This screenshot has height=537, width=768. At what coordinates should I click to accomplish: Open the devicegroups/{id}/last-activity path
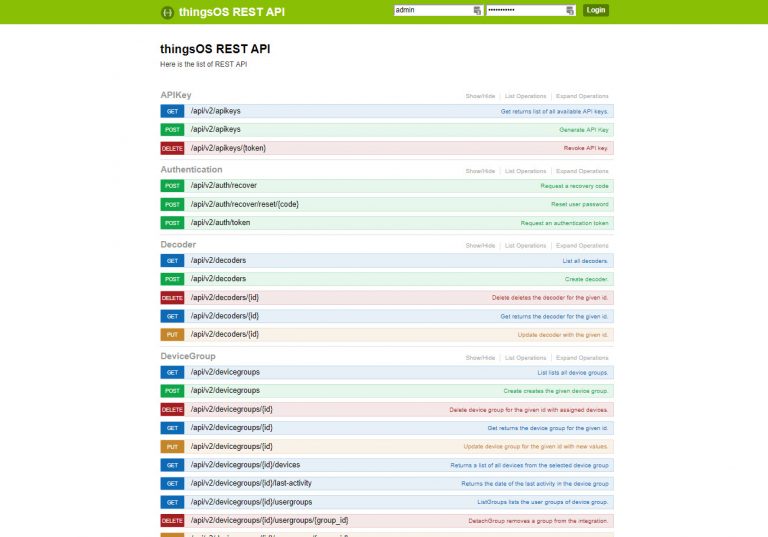point(251,483)
